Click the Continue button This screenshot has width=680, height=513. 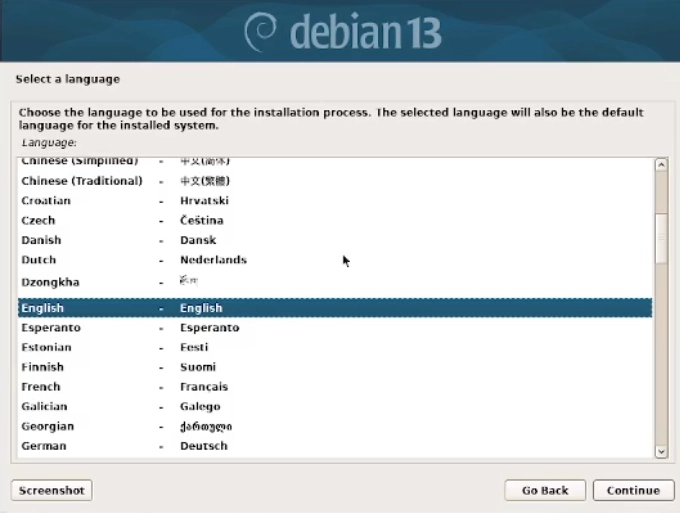[x=633, y=490]
